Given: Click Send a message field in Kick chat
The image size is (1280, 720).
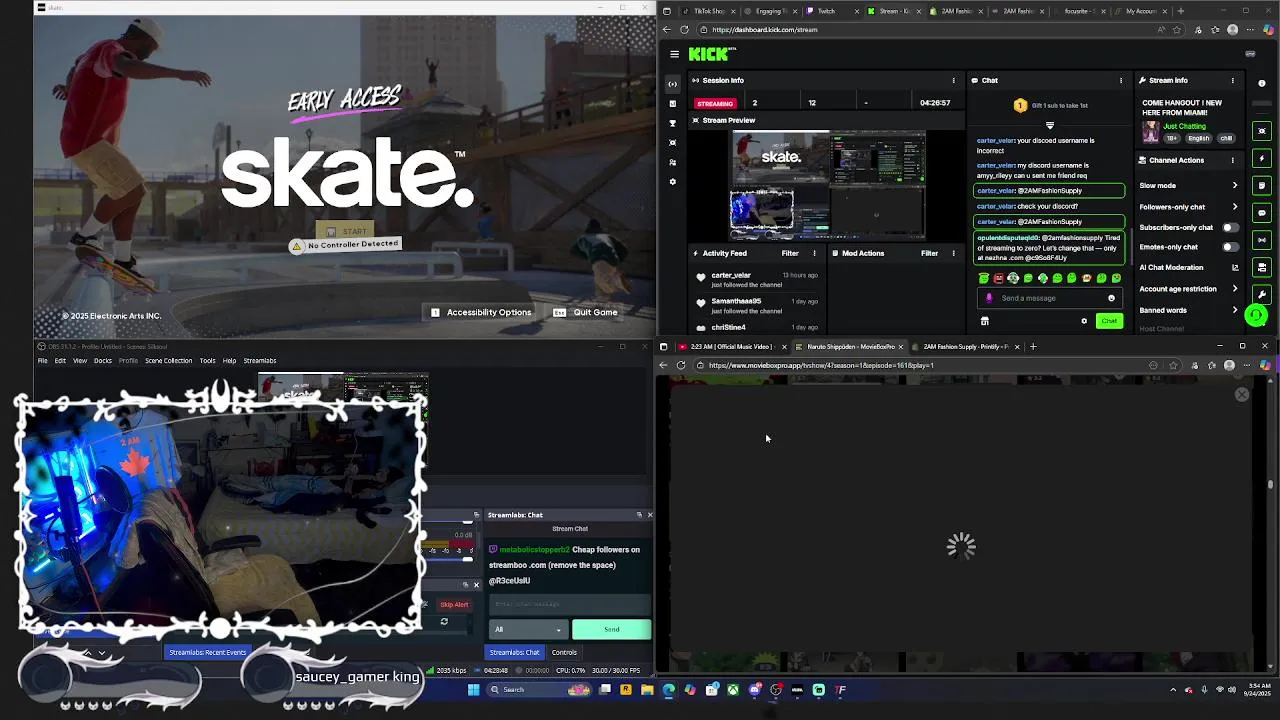Looking at the screenshot, I should pos(1049,298).
